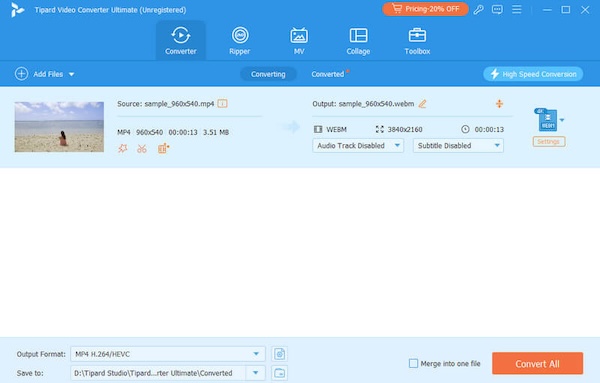Viewport: 600px width, 383px height.
Task: Open the hamburger menu icon
Action: (x=517, y=10)
